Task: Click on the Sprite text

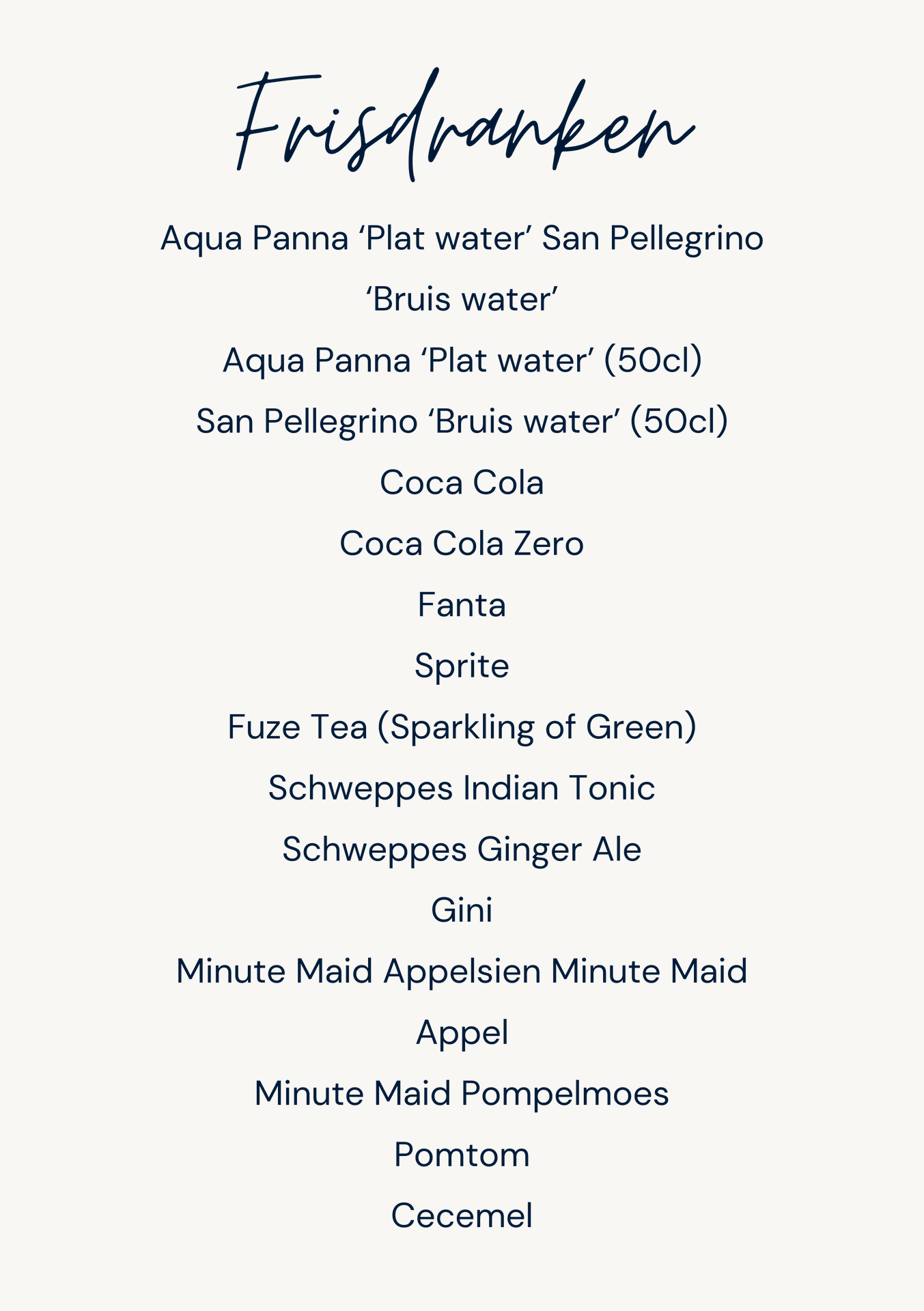Action: (462, 666)
